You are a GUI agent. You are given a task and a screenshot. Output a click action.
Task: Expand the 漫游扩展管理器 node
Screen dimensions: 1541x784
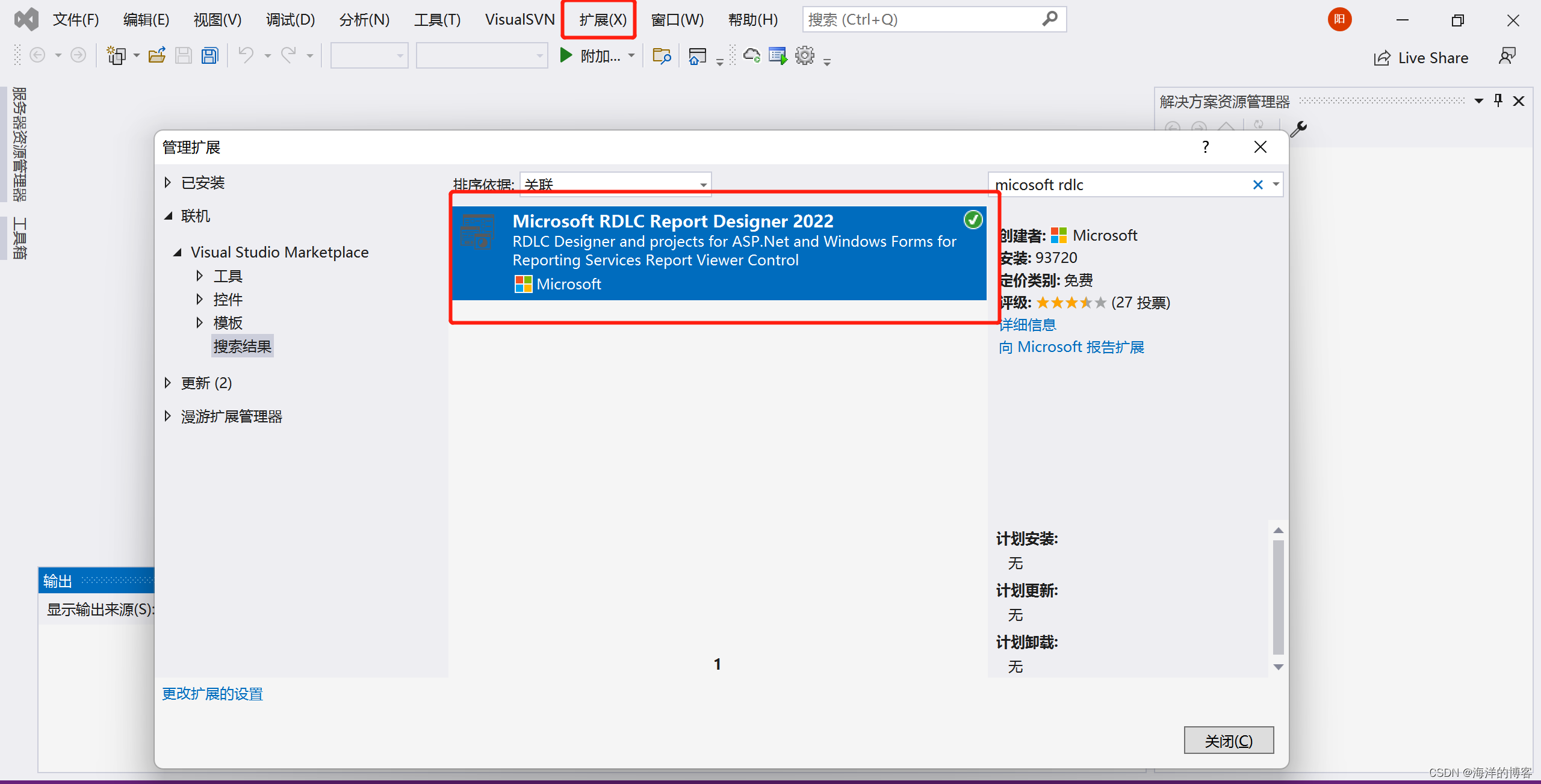[x=168, y=416]
